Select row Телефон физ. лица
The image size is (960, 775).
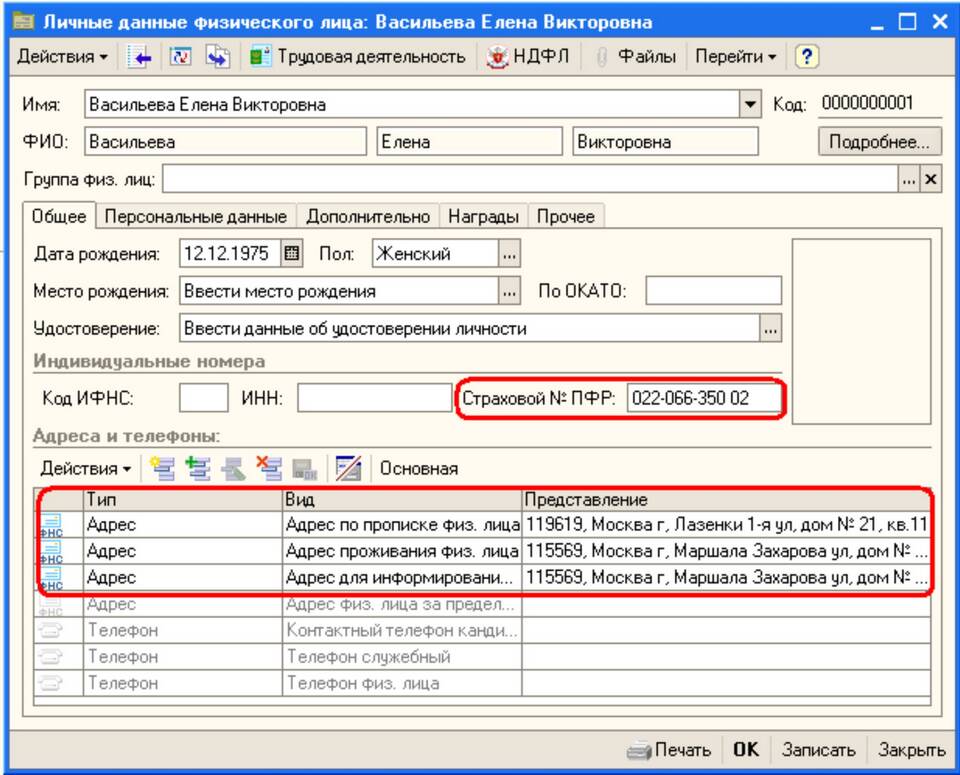click(x=482, y=683)
